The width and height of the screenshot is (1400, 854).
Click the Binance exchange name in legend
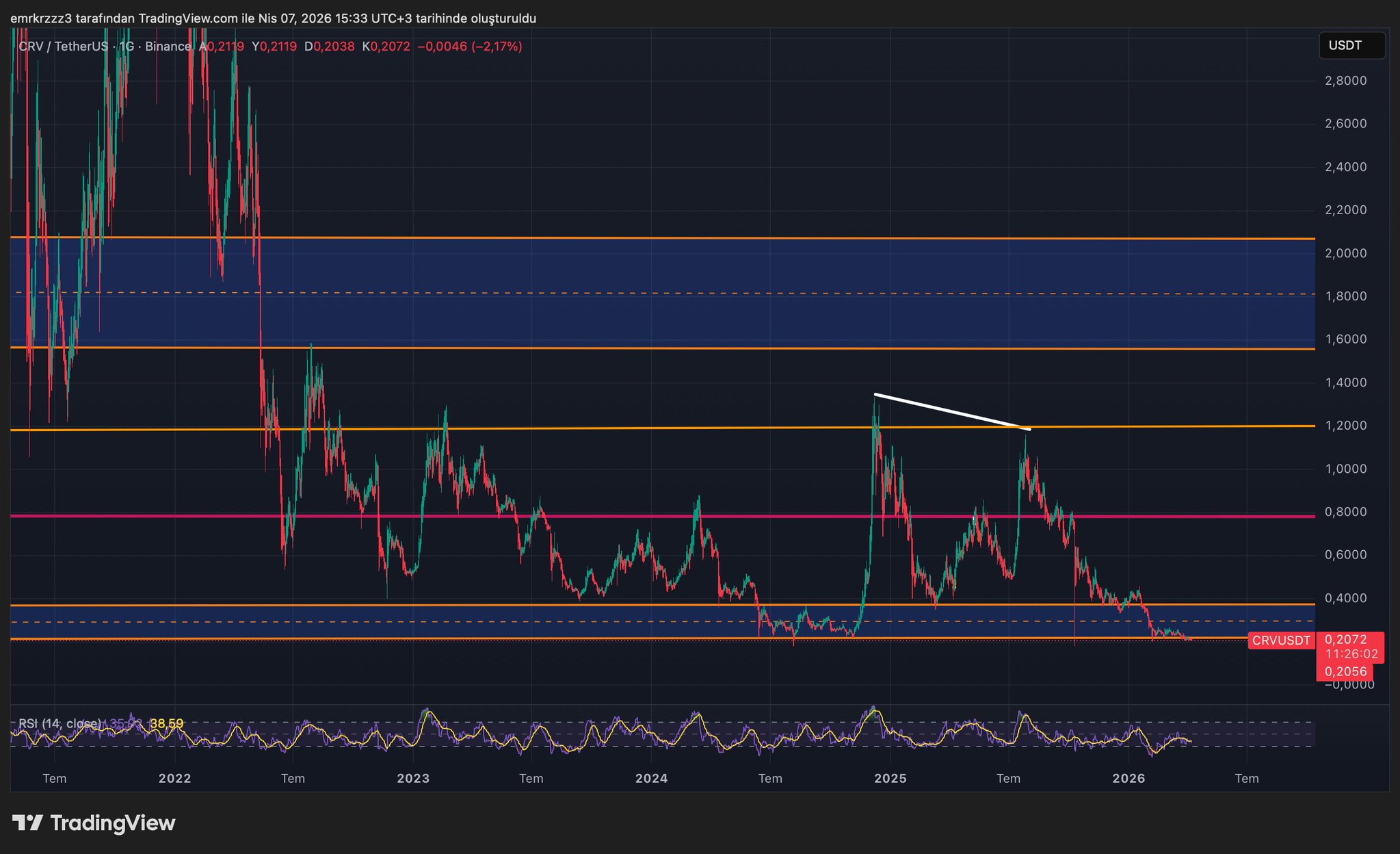(168, 47)
